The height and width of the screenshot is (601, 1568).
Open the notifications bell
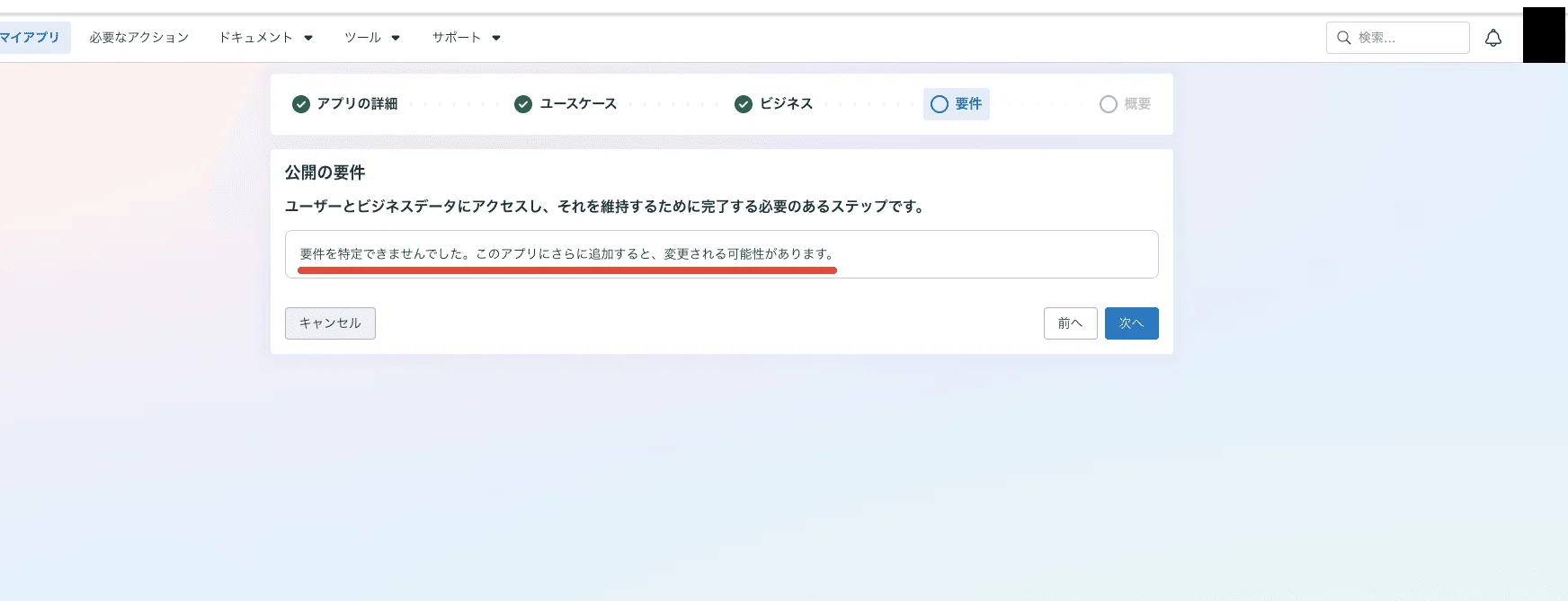point(1493,38)
